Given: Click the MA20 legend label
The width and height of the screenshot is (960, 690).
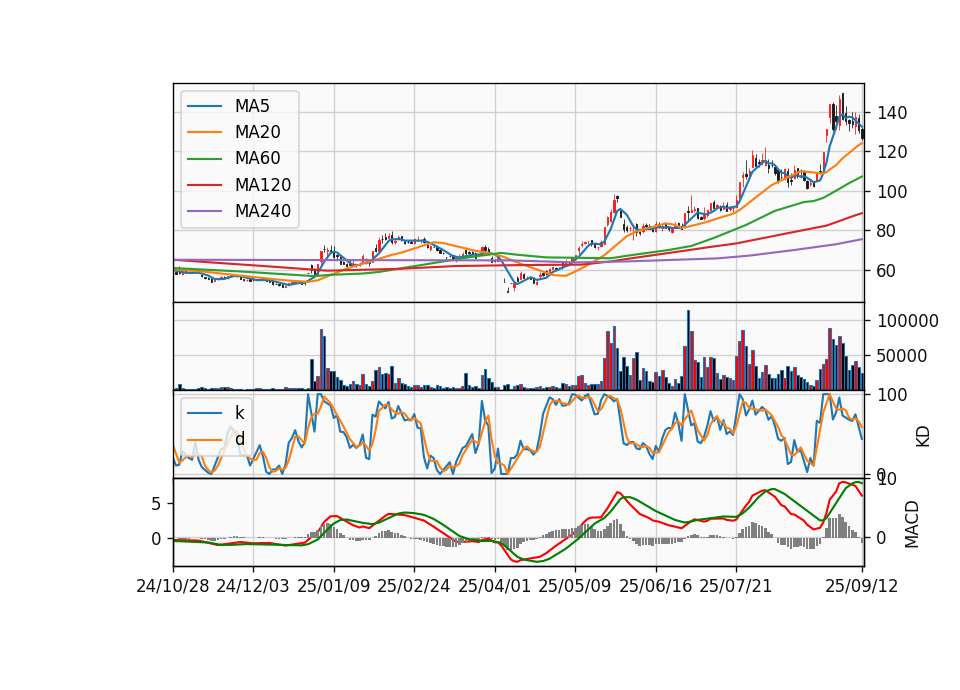Looking at the screenshot, I should click(257, 132).
